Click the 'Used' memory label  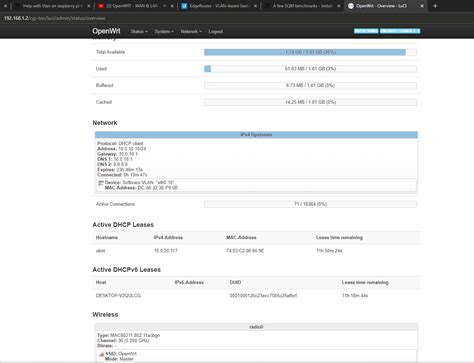pyautogui.click(x=101, y=69)
